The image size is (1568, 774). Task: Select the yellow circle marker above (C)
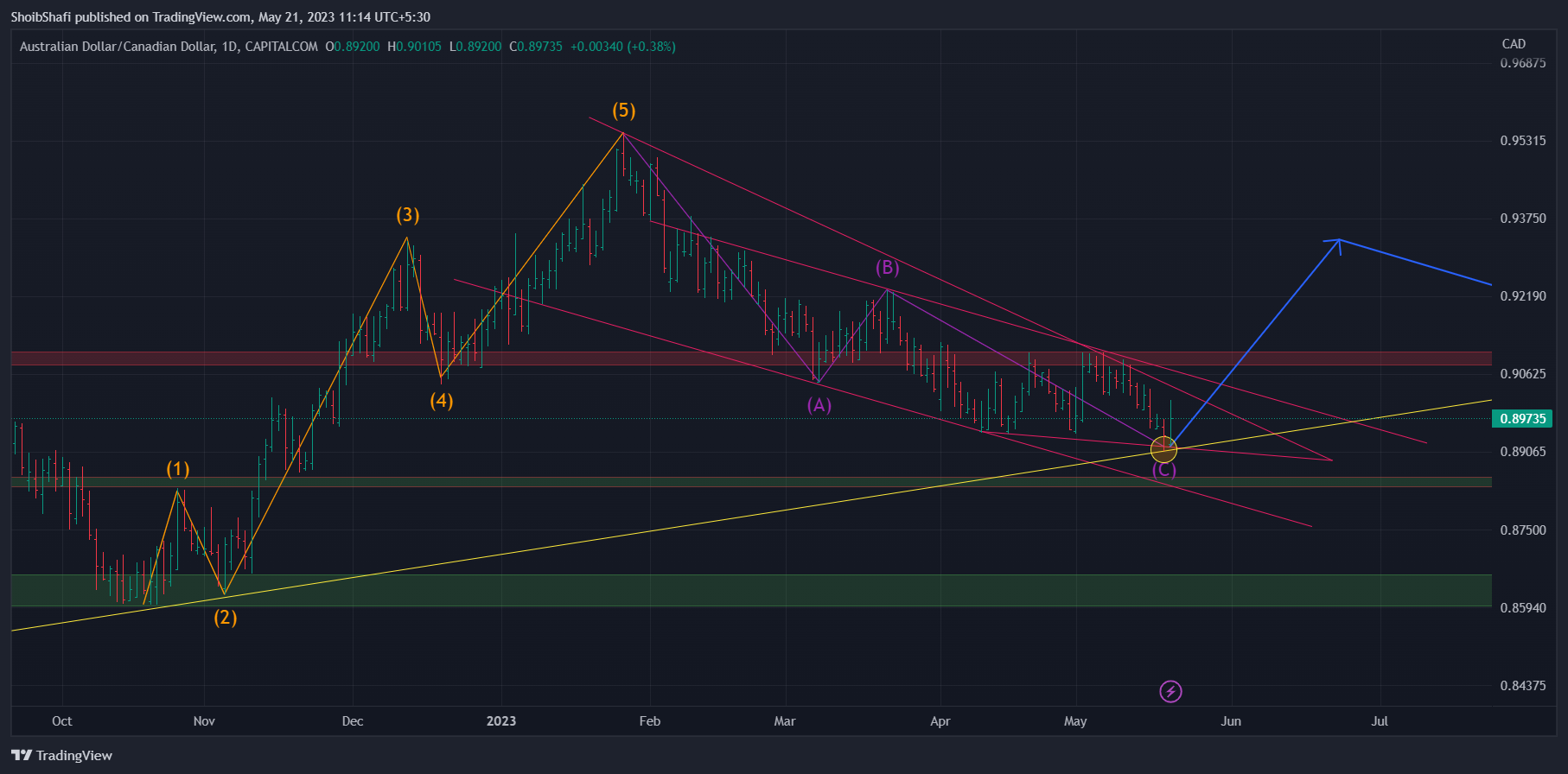click(x=1163, y=448)
